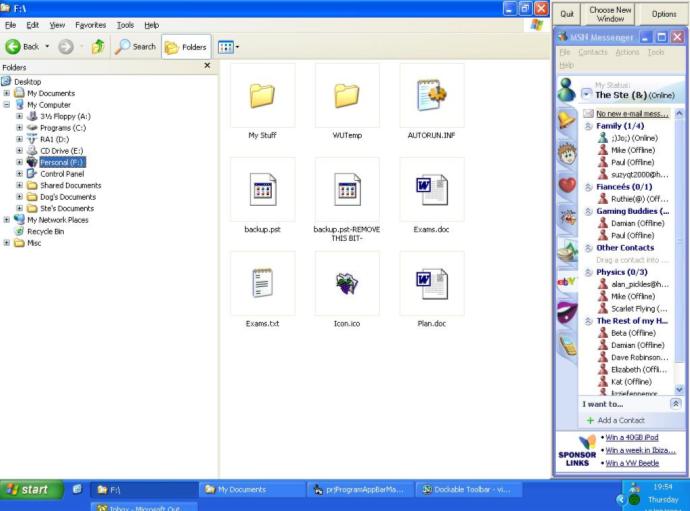This screenshot has height=511, width=690.
Task: Click the 'Win a 40GB iPod' link
Action: pos(632,438)
